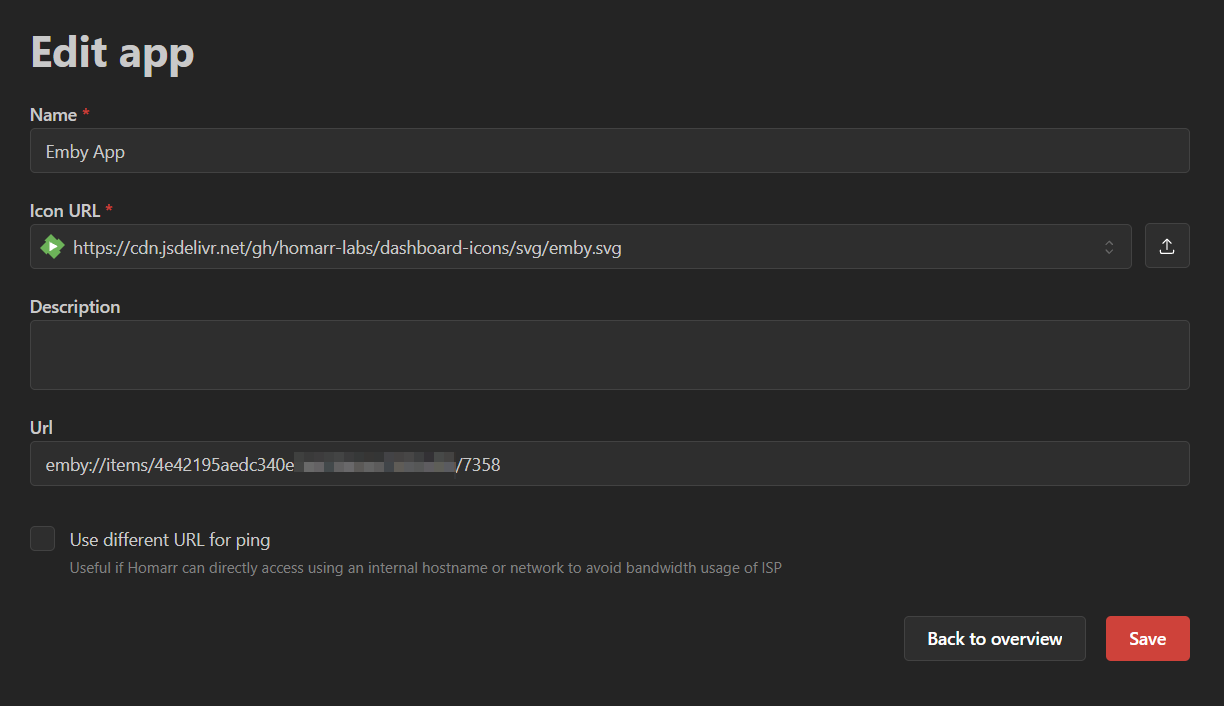Focus the empty Description text area
The image size is (1224, 706).
[610, 355]
